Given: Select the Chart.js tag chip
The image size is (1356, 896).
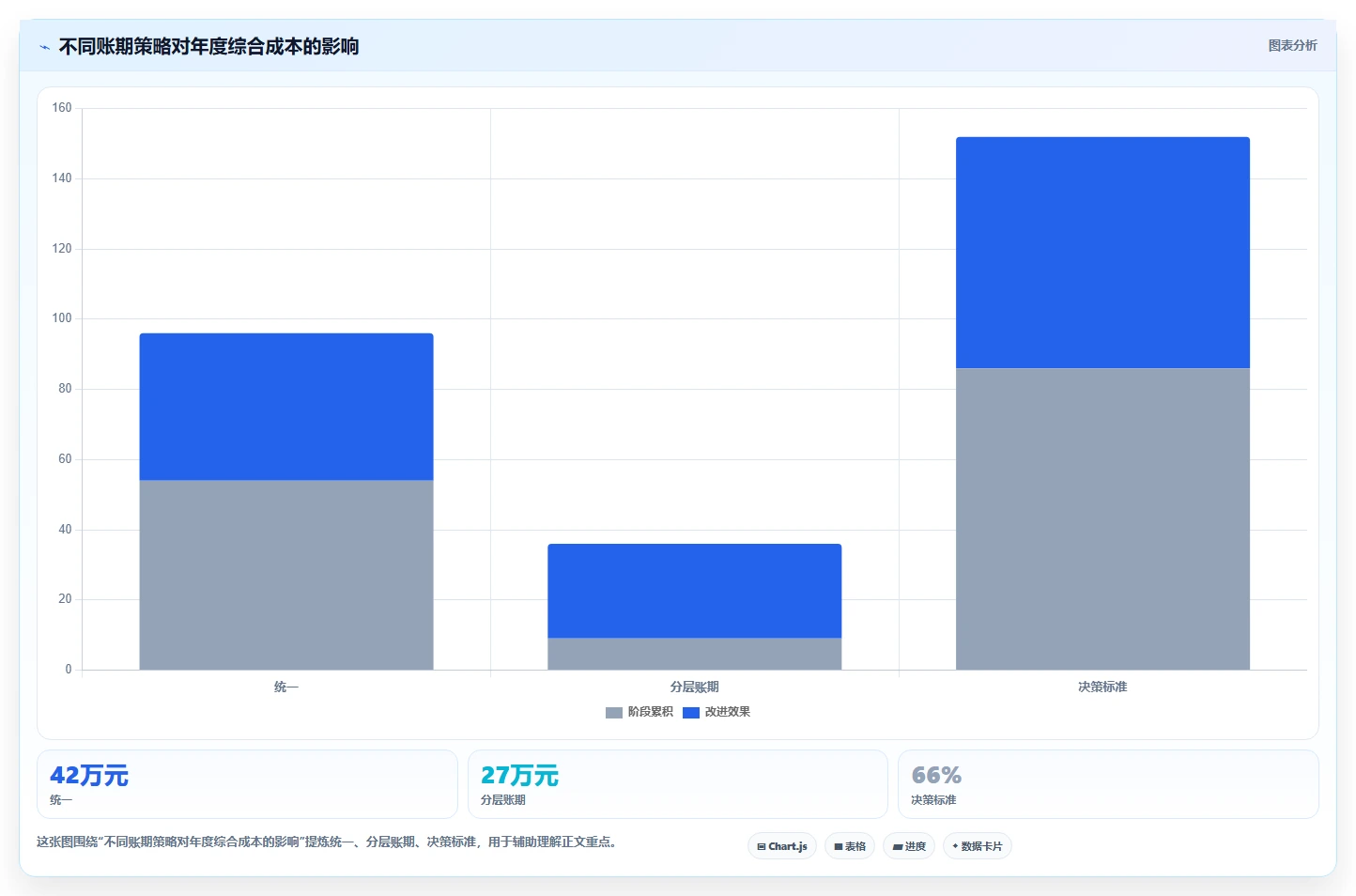Looking at the screenshot, I should pos(782,846).
